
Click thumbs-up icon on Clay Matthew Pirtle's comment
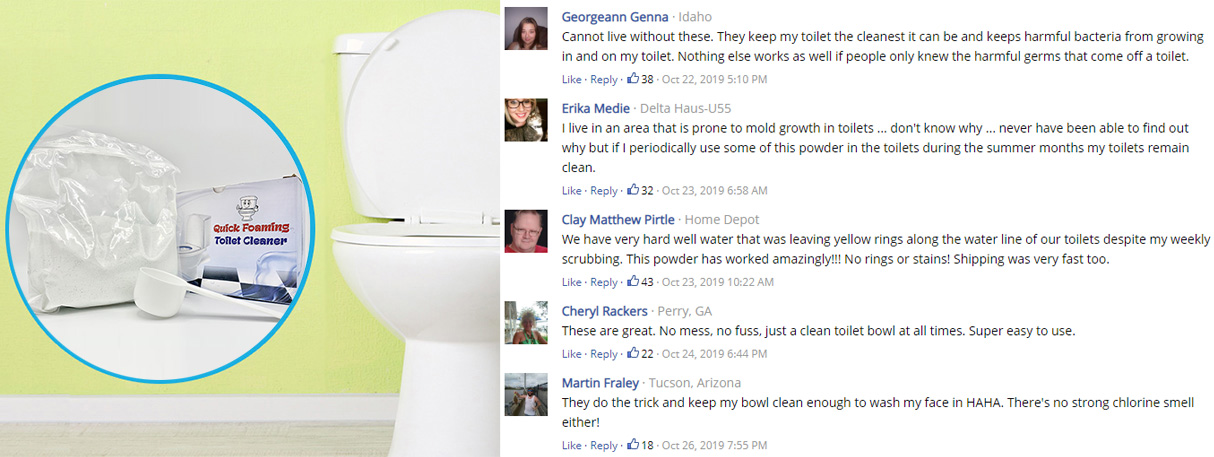[x=633, y=282]
